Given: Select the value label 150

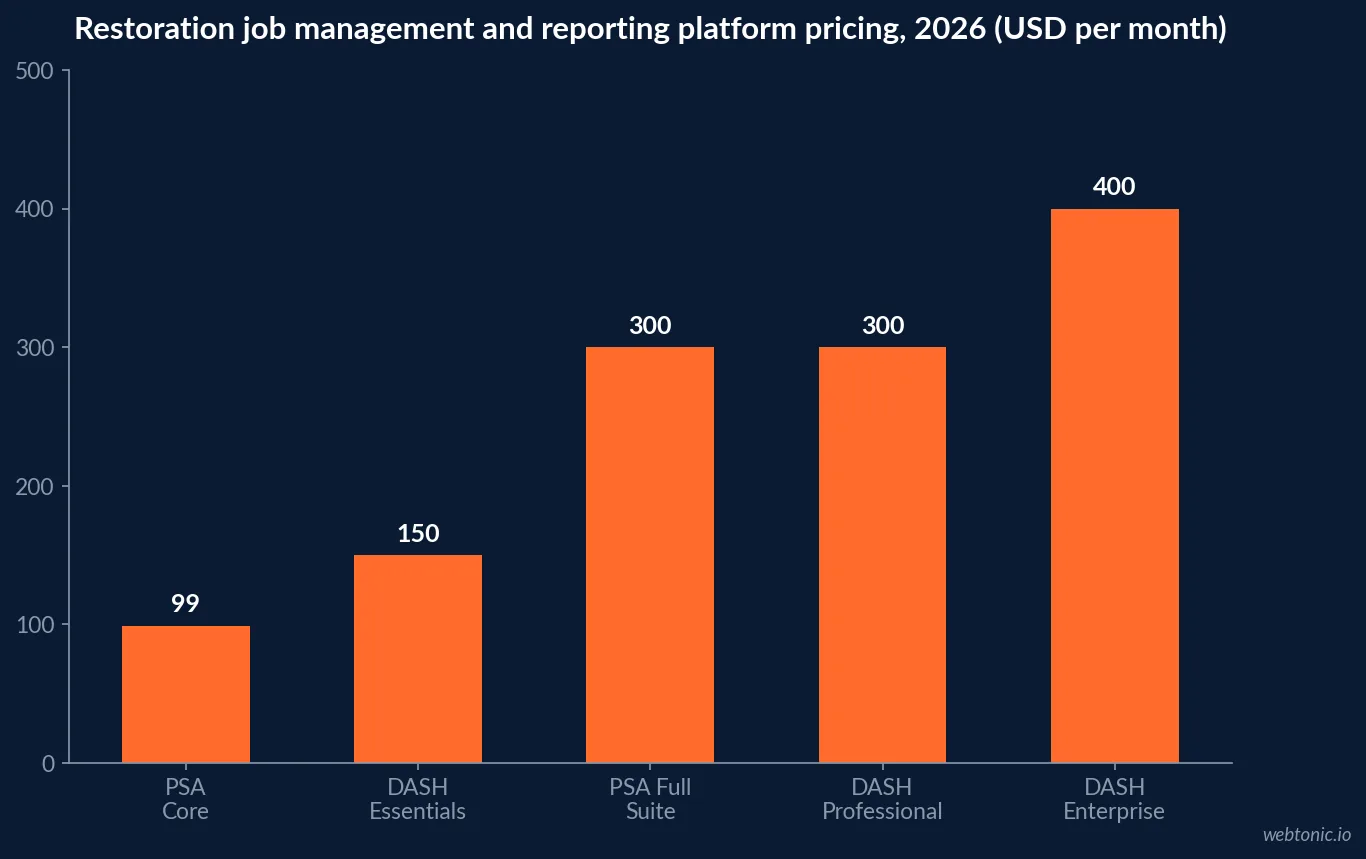Looking at the screenshot, I should point(418,533).
